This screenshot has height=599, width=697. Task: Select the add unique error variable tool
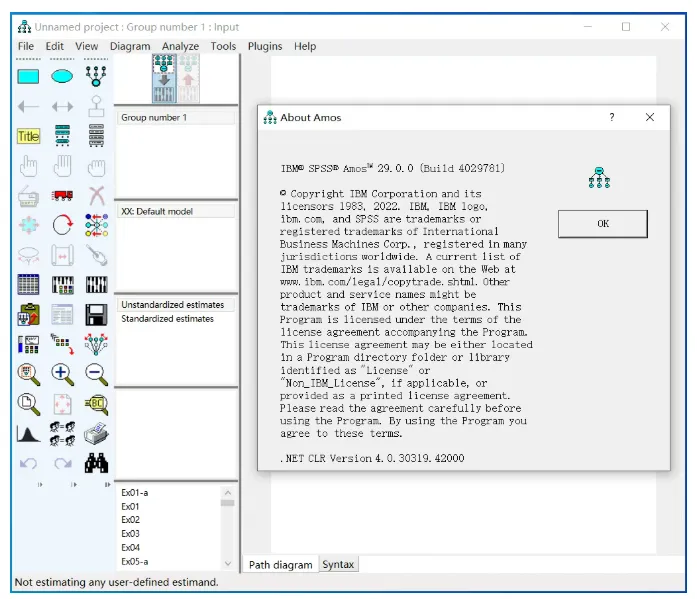pyautogui.click(x=96, y=106)
